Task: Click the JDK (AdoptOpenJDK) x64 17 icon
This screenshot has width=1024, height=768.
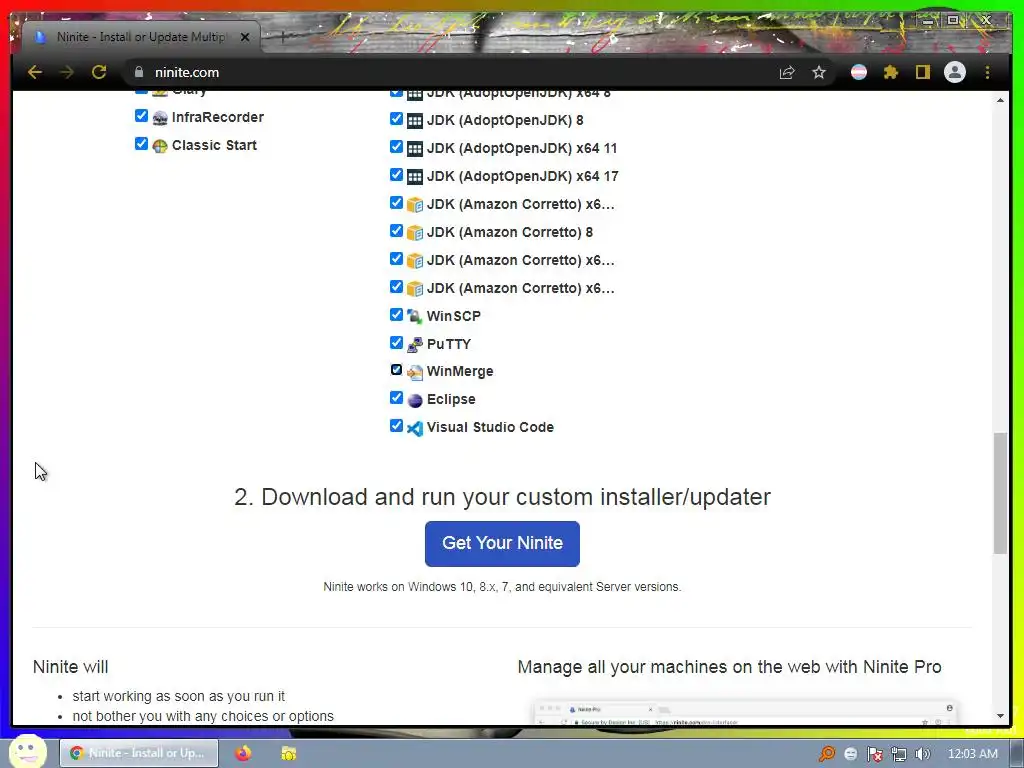Action: point(415,177)
